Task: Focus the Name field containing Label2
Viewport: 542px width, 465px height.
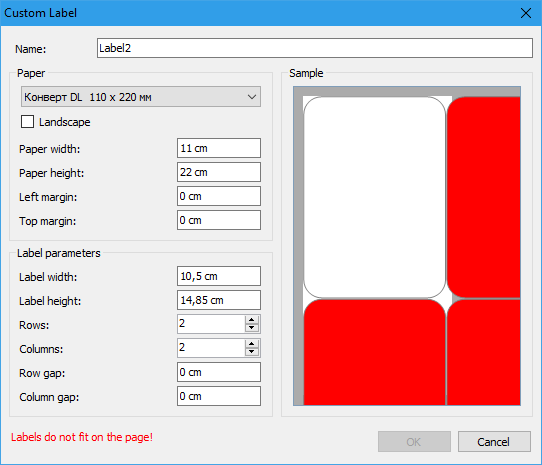Action: click(x=315, y=48)
